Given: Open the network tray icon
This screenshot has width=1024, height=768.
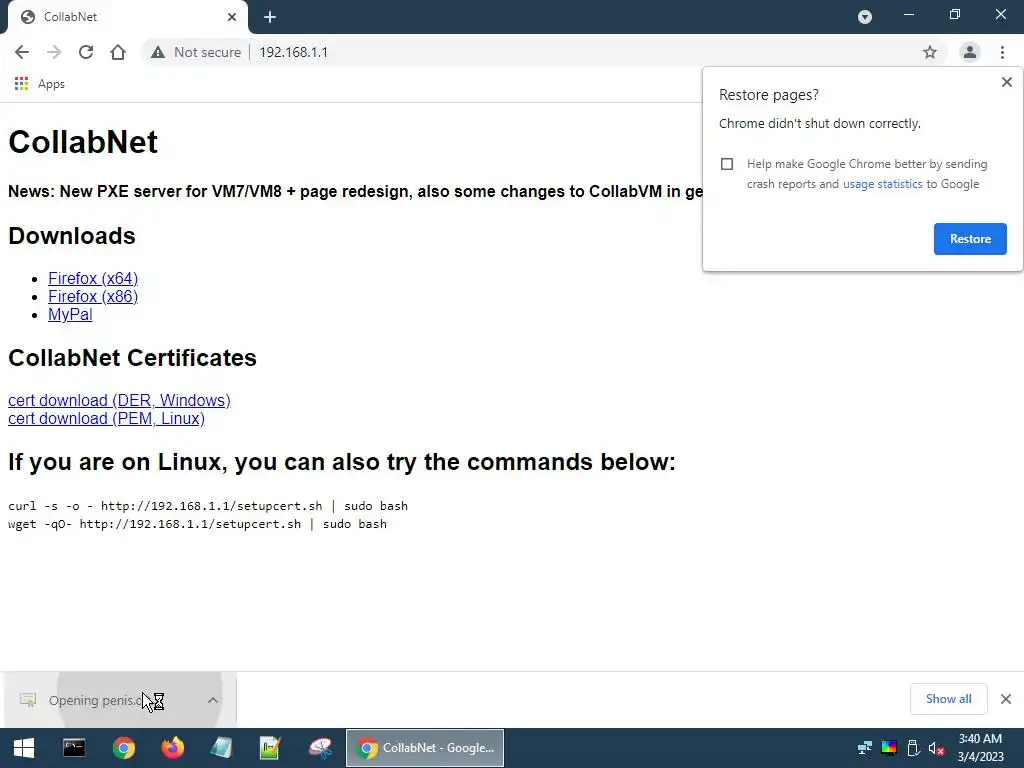Looking at the screenshot, I should click(x=865, y=748).
